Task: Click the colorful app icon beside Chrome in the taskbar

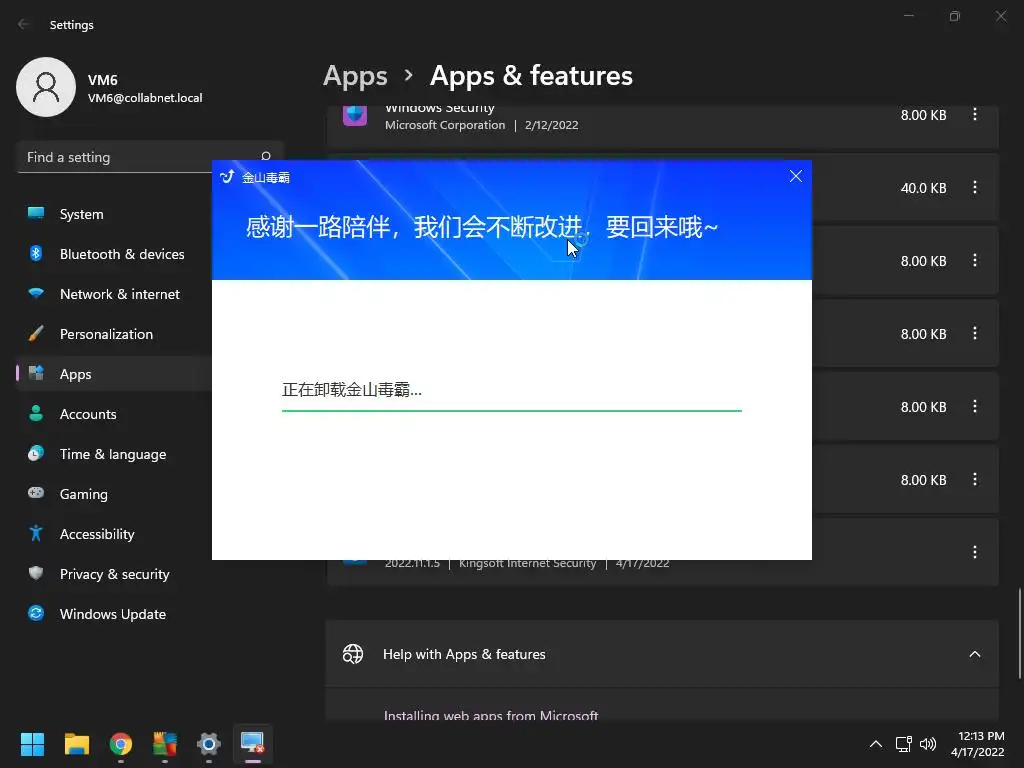Action: pyautogui.click(x=165, y=744)
